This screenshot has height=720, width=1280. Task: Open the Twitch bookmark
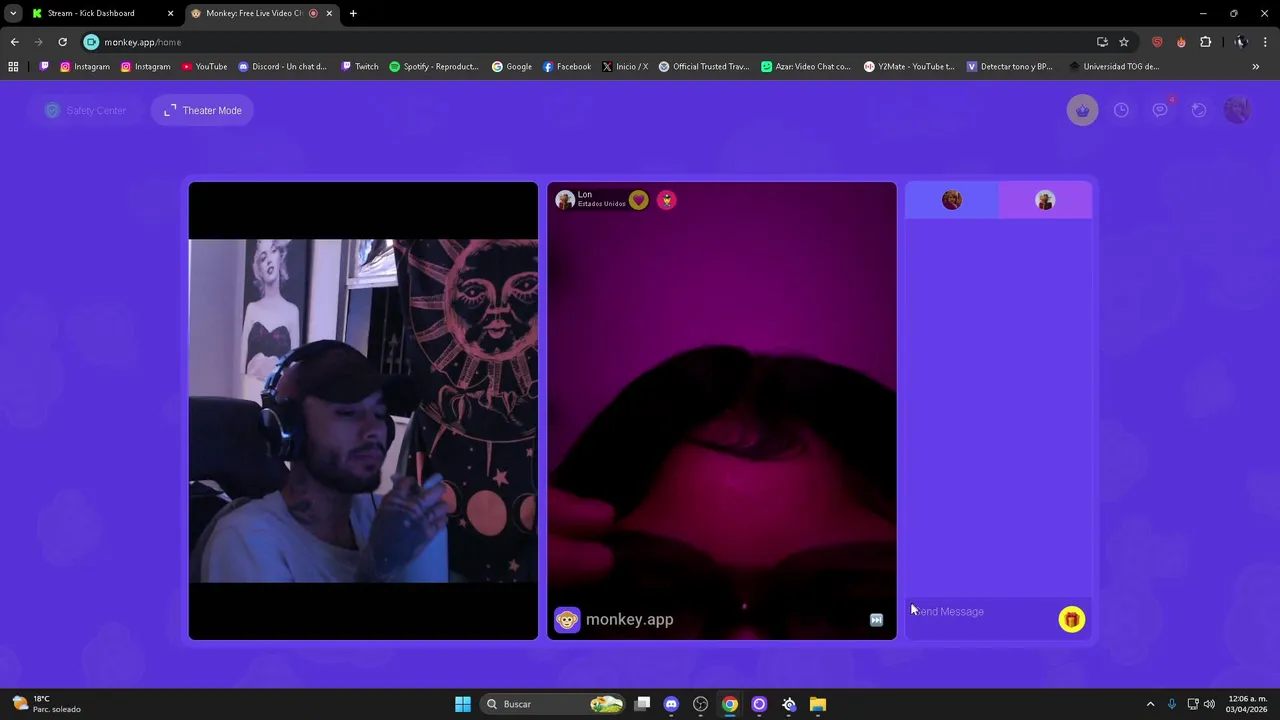[x=360, y=67]
